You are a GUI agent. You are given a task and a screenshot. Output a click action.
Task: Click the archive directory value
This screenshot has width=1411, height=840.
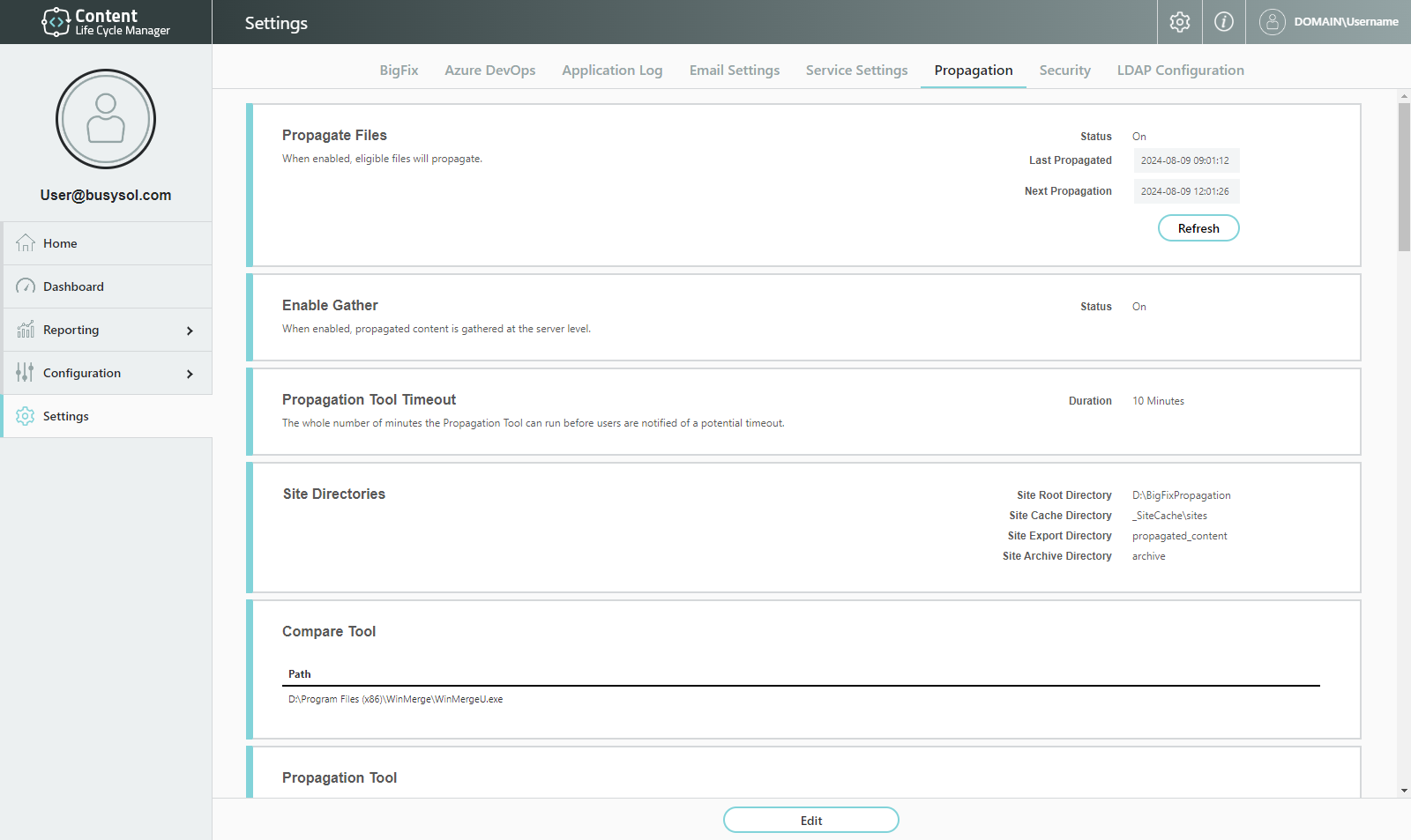1149,556
